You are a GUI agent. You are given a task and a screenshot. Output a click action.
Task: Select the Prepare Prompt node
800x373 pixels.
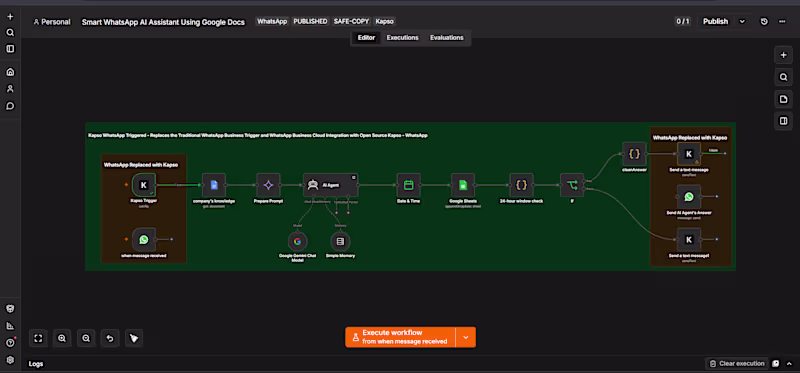268,185
